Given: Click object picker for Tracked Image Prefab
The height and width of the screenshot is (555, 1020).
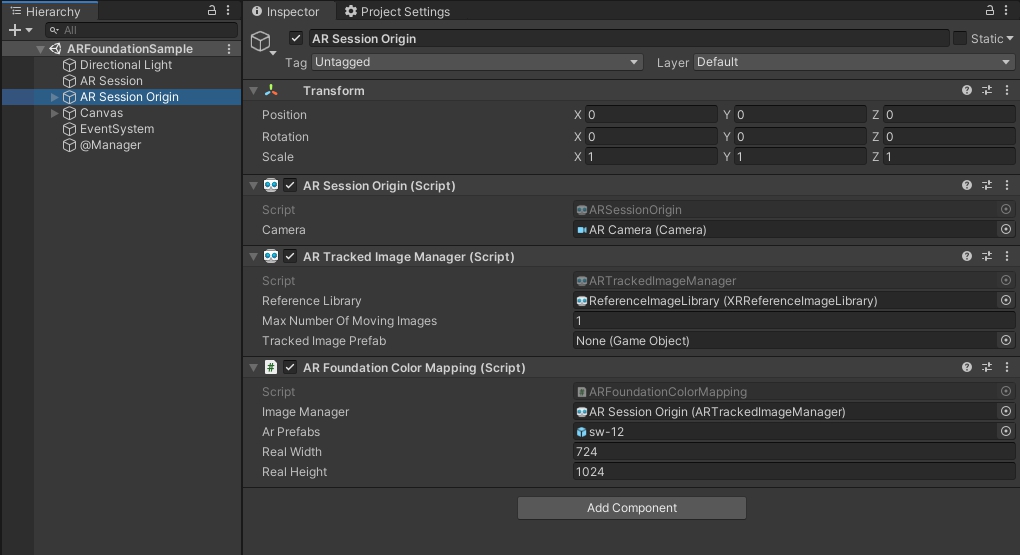Looking at the screenshot, I should click(x=1006, y=340).
